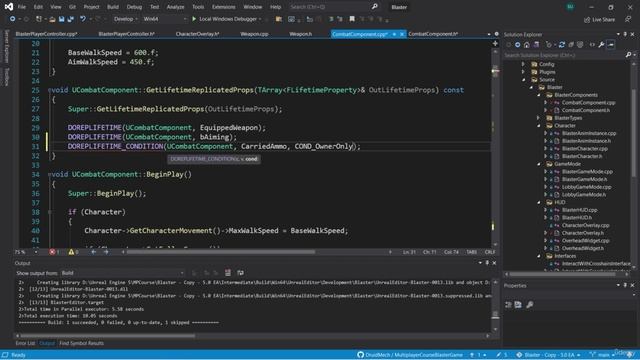Start Local Windows Debugger with the green play icon
Screen dimensions: 640x360
point(194,19)
